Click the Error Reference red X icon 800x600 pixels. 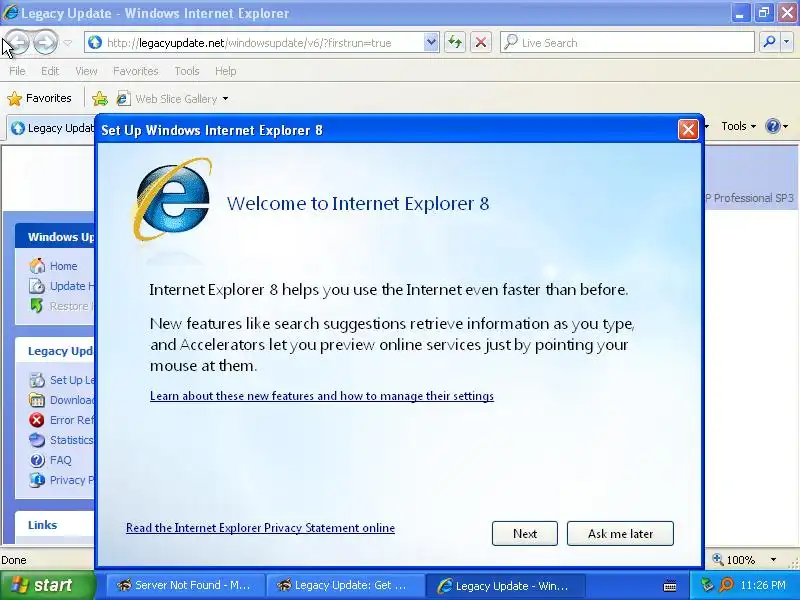click(37, 420)
